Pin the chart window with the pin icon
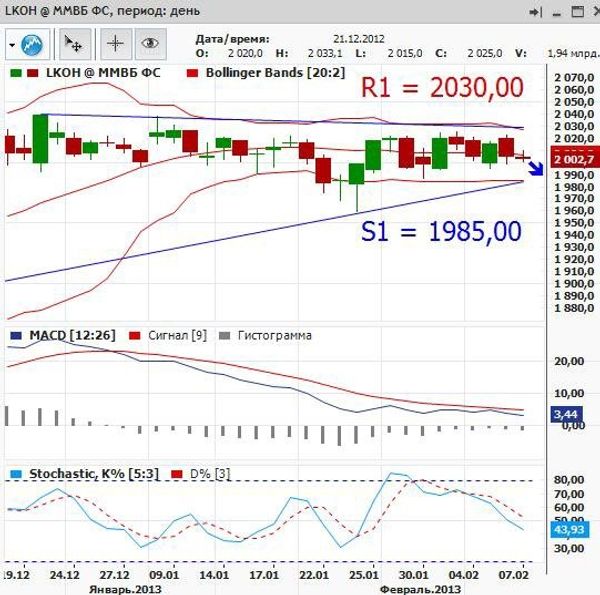This screenshot has height=595, width=600. coord(536,12)
